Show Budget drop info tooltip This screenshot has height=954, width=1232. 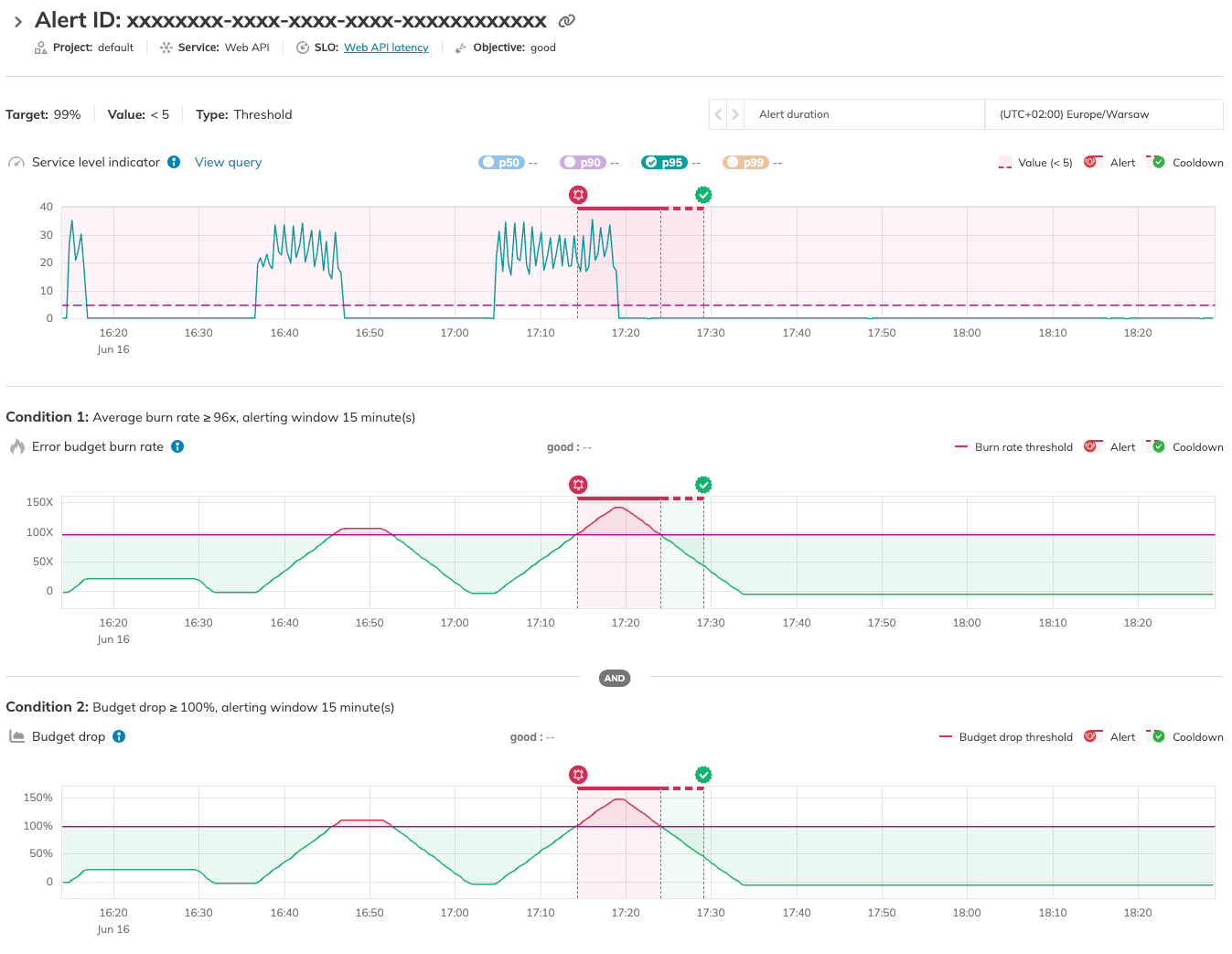(119, 736)
